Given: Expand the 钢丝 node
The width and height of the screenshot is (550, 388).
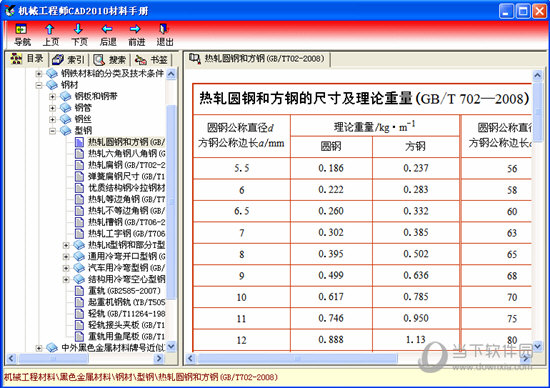Looking at the screenshot, I should [x=52, y=119].
